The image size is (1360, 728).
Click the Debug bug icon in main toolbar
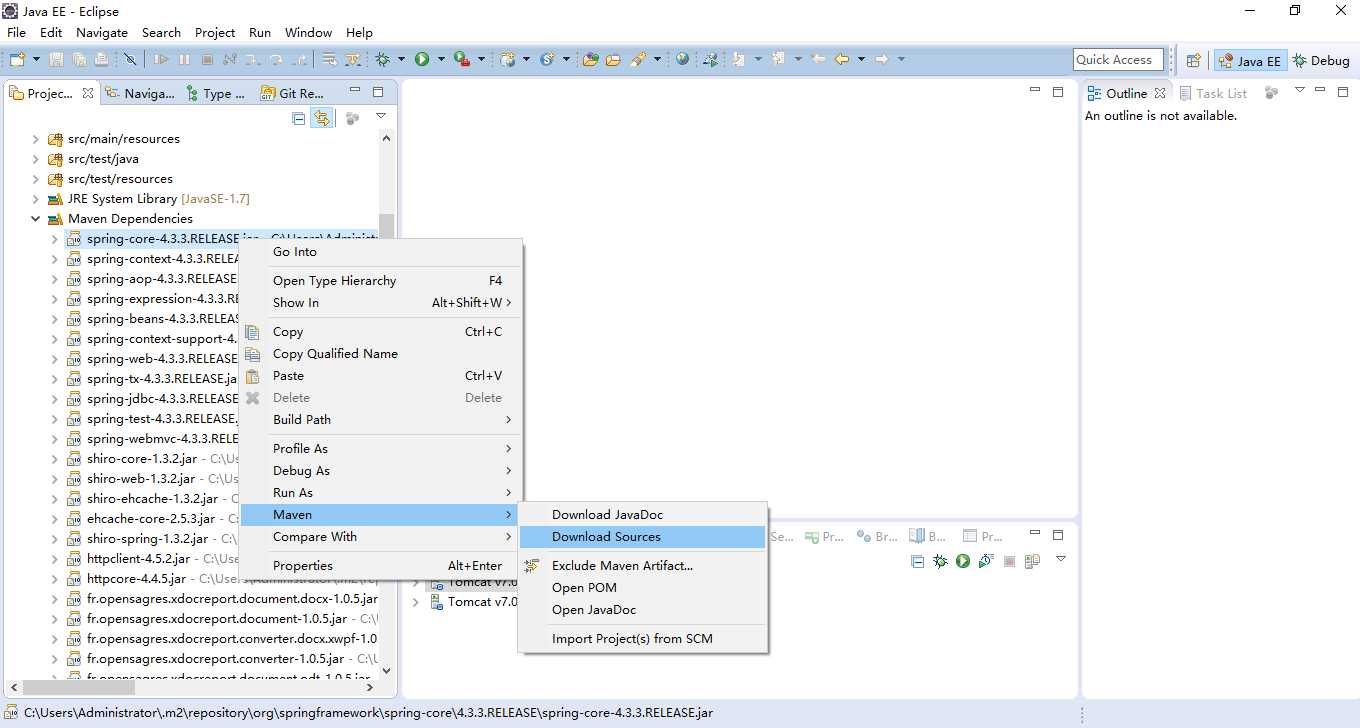[x=382, y=60]
